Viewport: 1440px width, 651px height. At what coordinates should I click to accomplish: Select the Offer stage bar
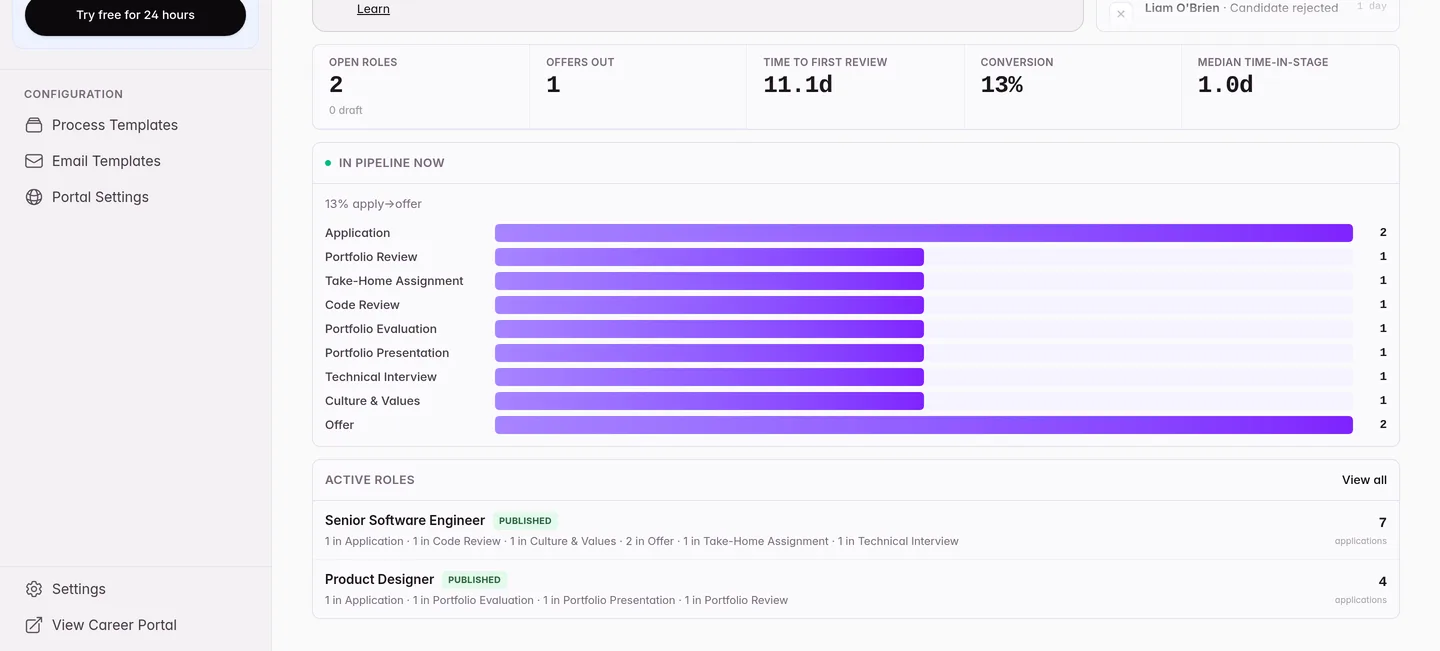pos(924,425)
